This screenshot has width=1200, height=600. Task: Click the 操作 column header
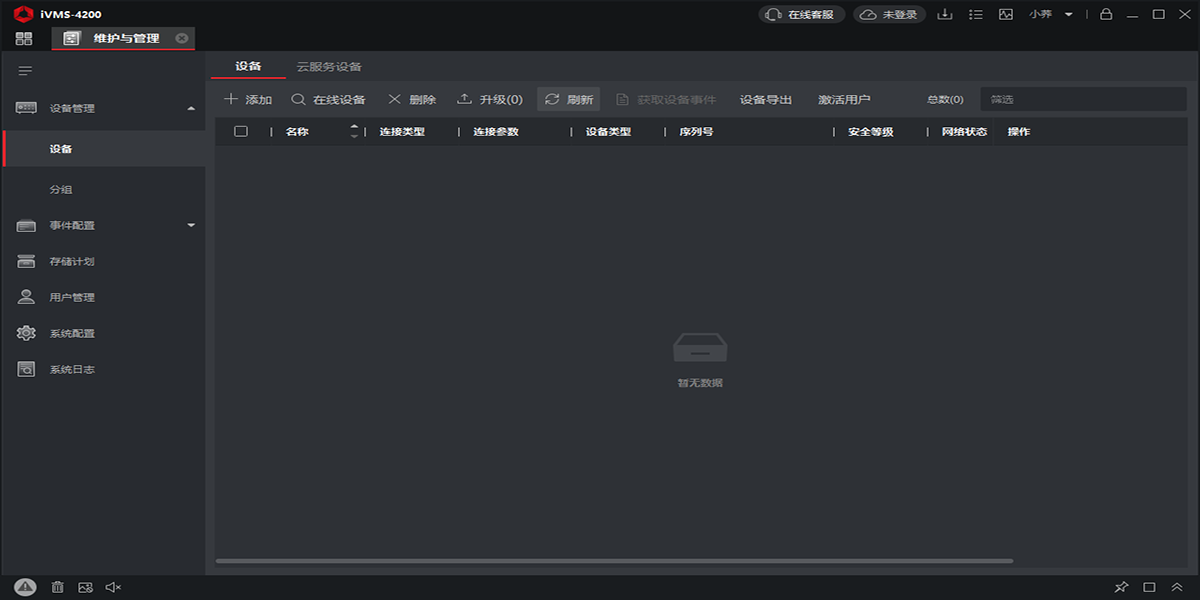click(1019, 131)
